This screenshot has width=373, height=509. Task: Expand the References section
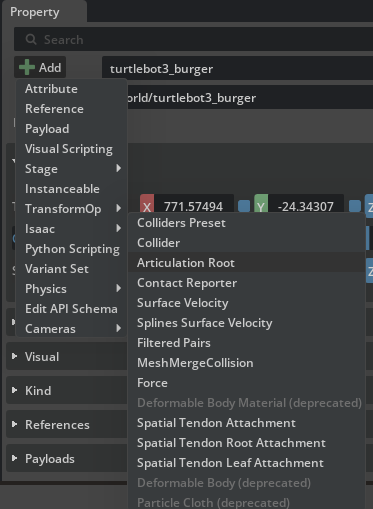coord(14,424)
